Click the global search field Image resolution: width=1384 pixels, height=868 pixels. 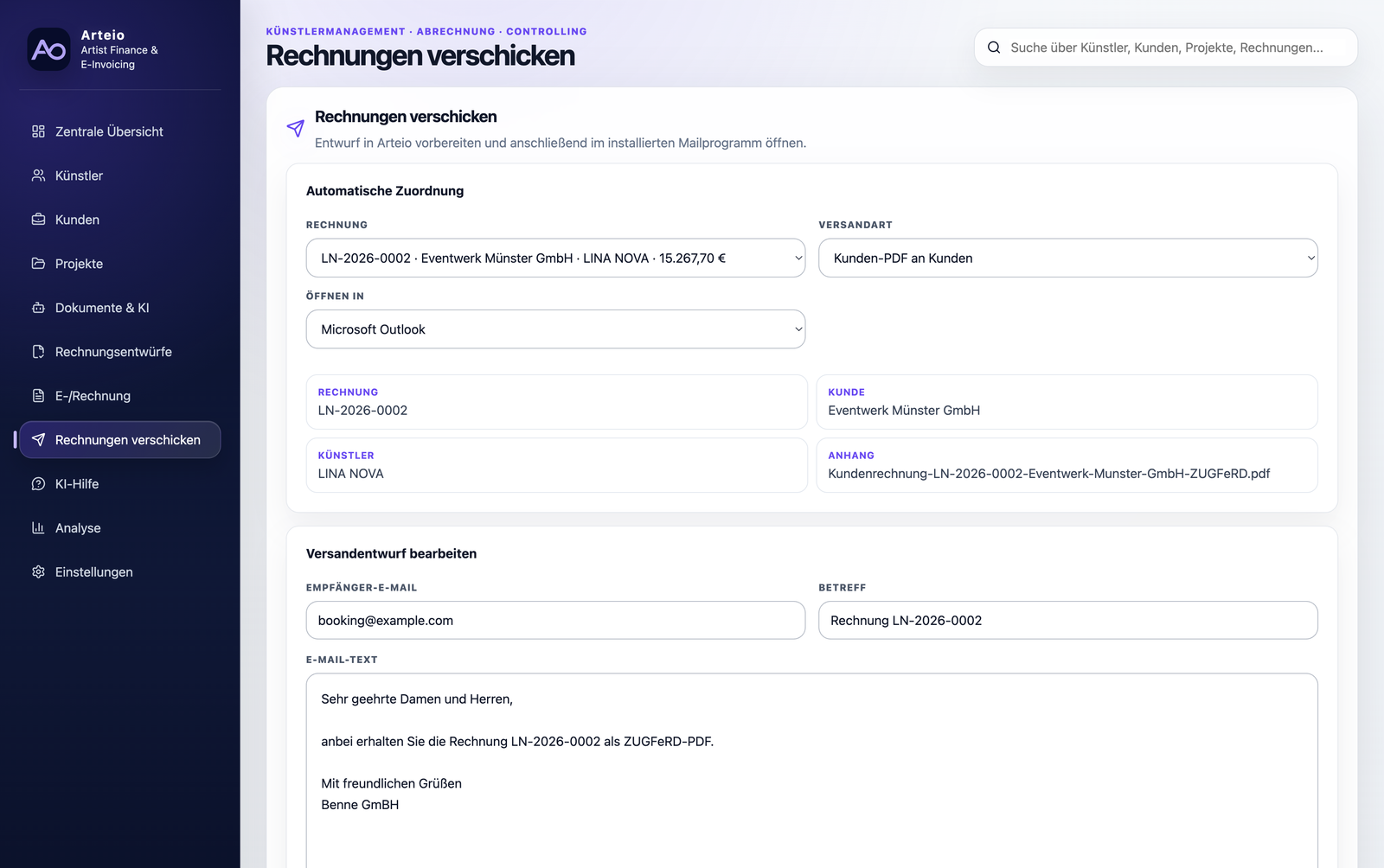coord(1166,48)
